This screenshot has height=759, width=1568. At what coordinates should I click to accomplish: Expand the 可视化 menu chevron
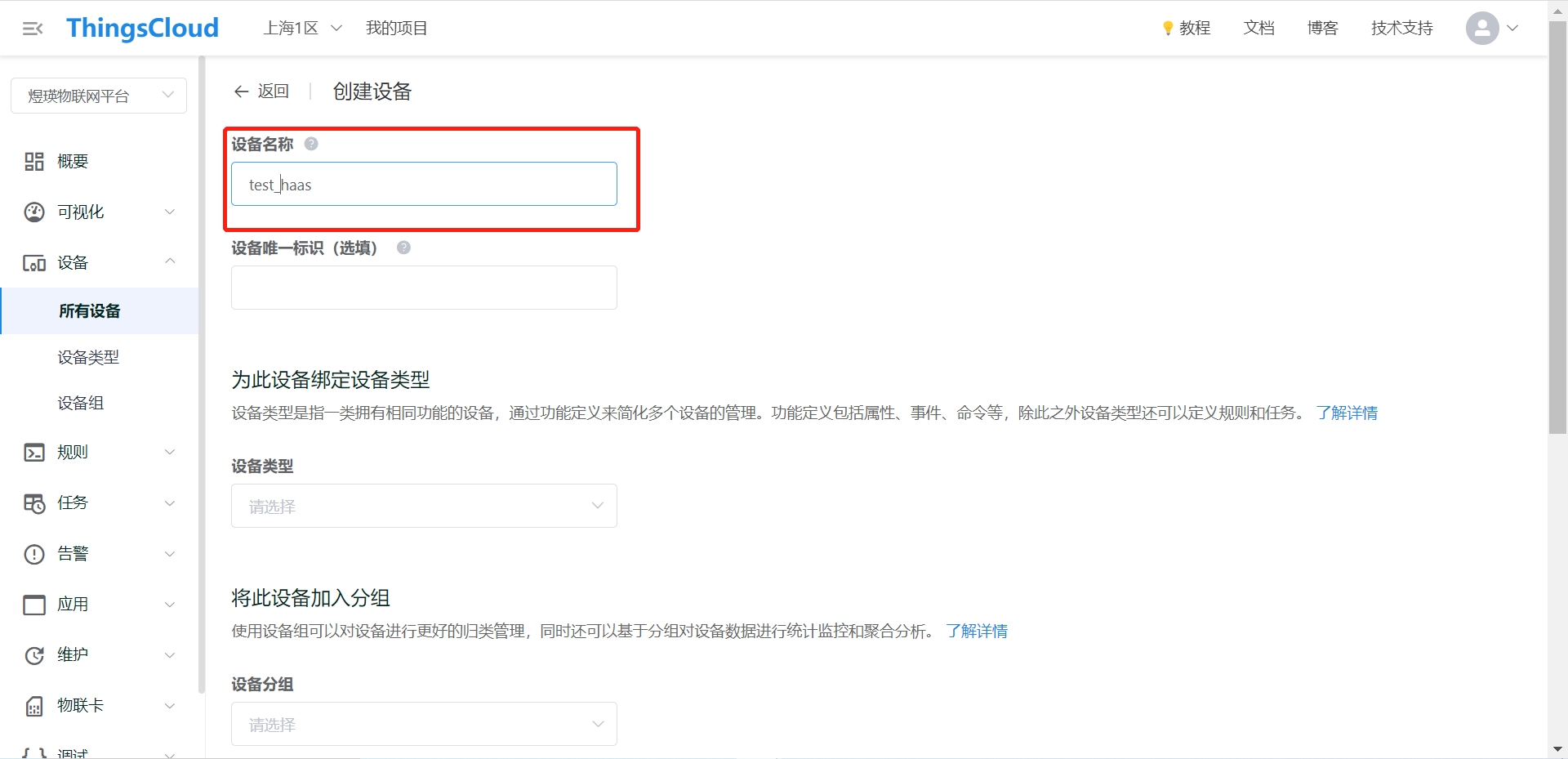click(170, 212)
